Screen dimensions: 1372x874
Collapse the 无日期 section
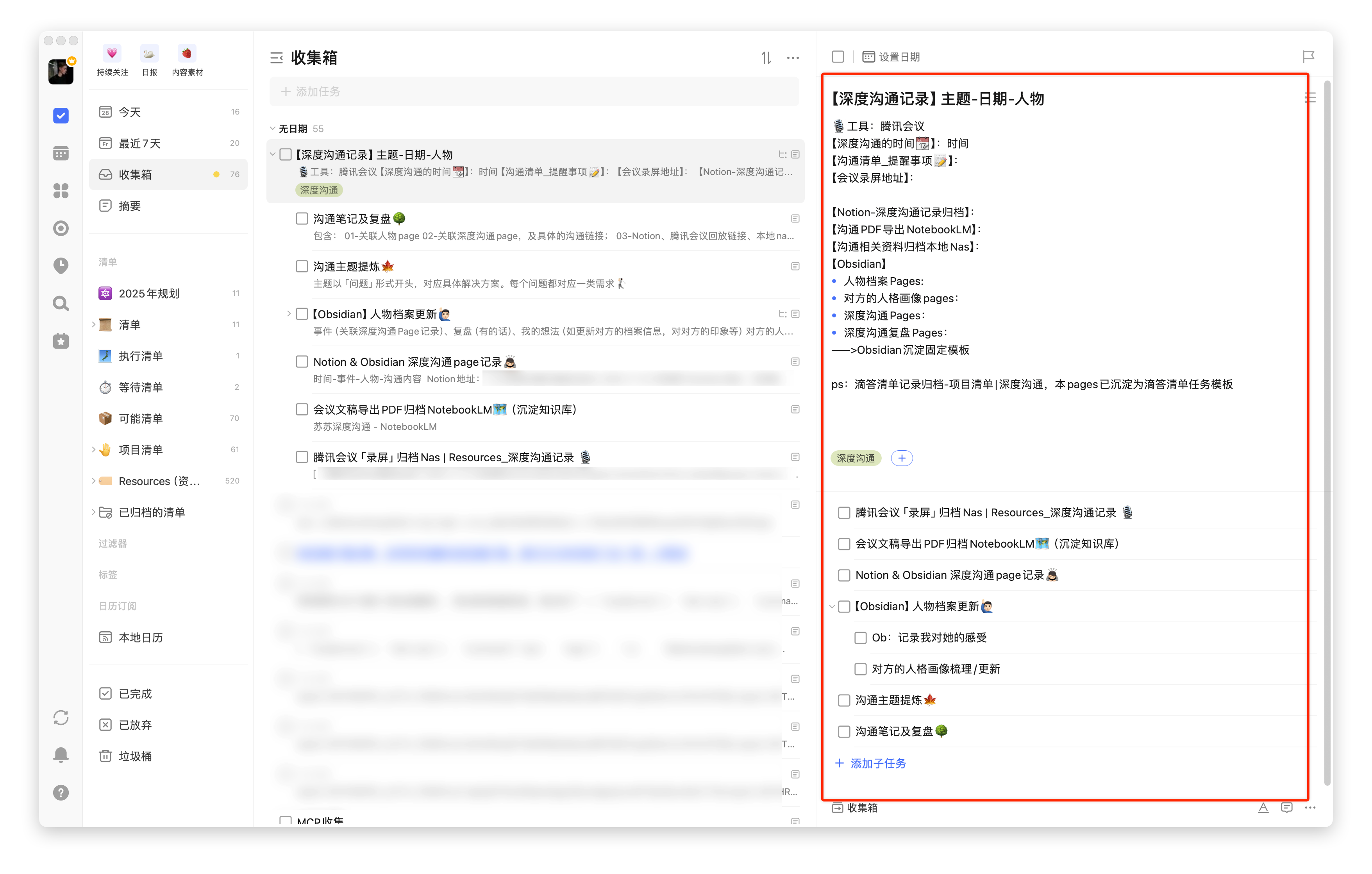(x=273, y=129)
